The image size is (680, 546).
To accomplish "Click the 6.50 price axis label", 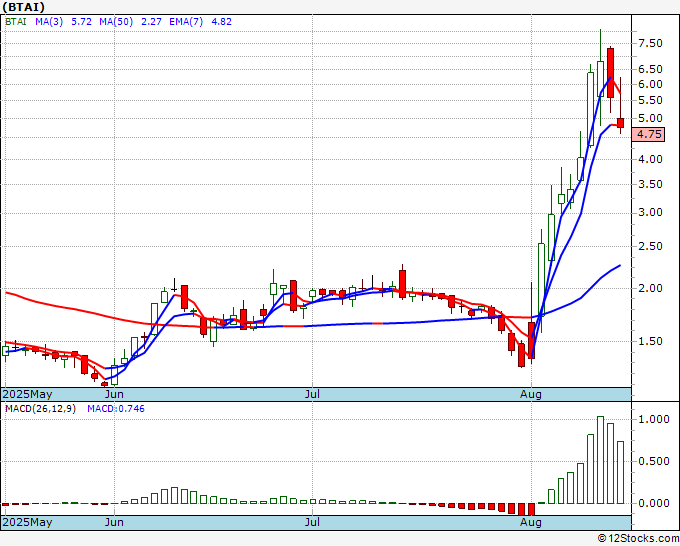I will [650, 69].
